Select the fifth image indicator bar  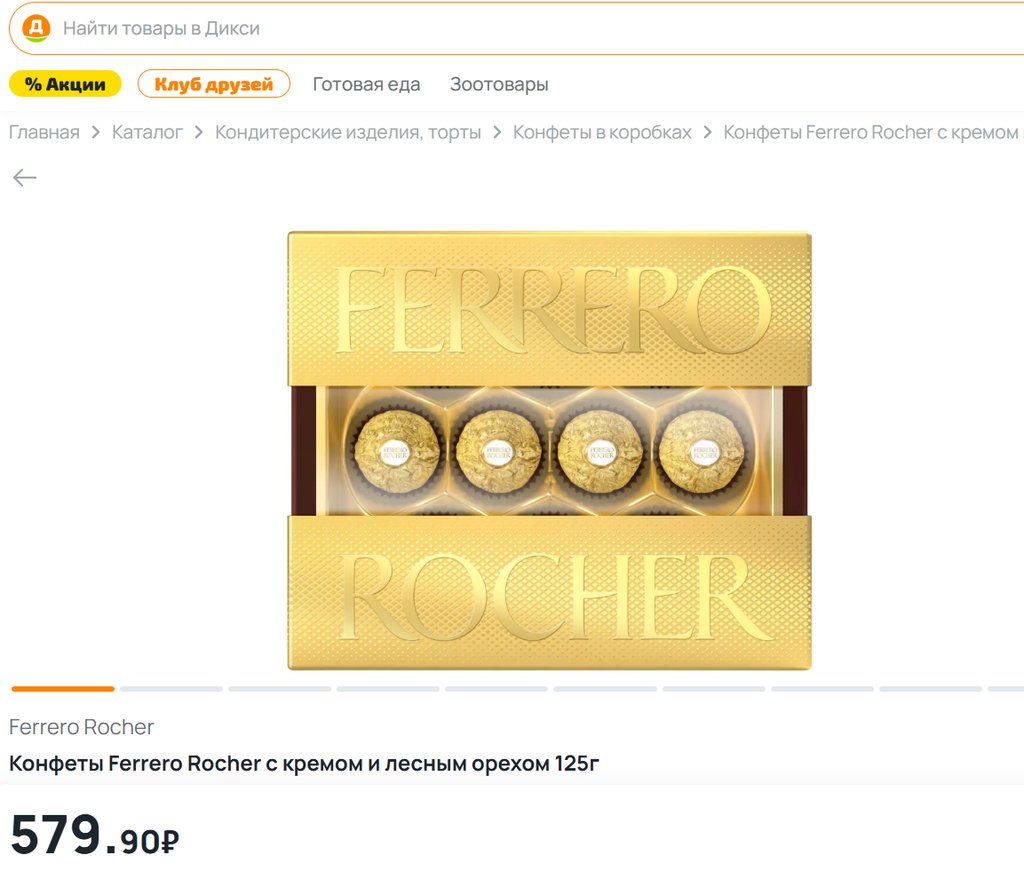click(496, 689)
